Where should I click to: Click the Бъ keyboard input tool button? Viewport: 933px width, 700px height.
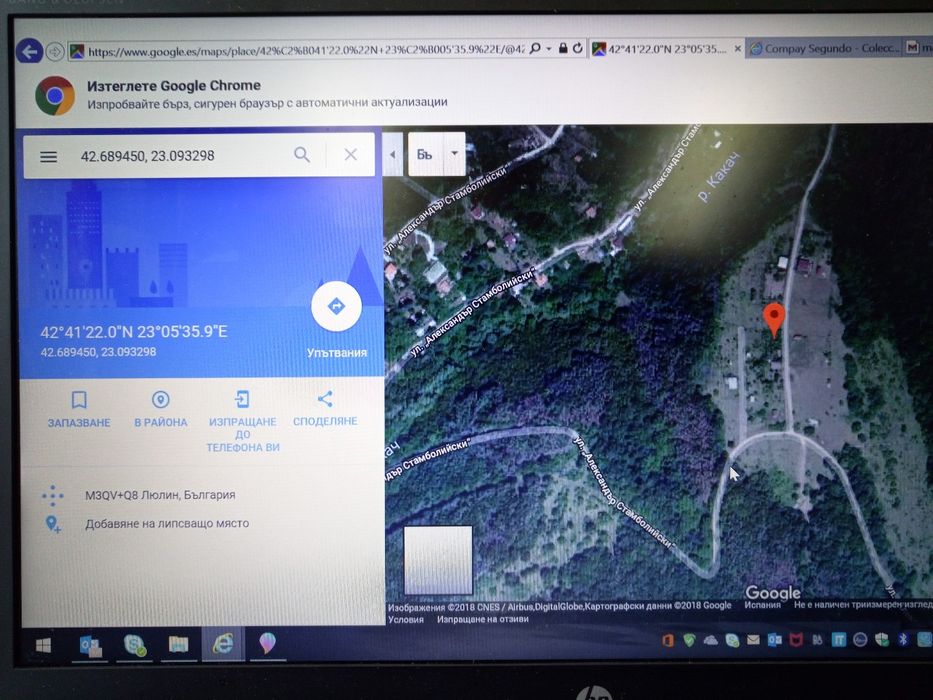(424, 155)
